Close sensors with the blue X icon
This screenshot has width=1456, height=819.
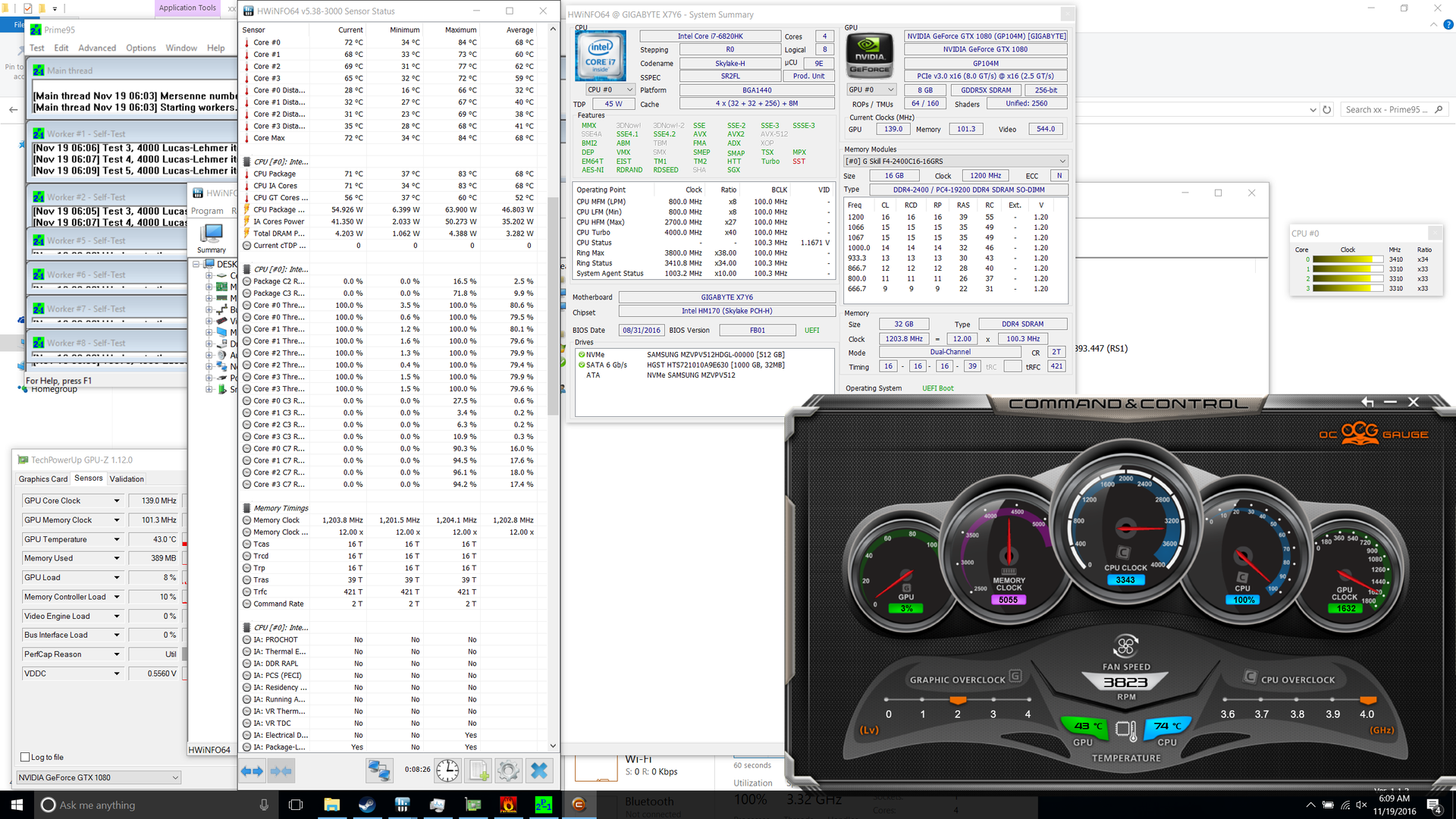tap(539, 771)
